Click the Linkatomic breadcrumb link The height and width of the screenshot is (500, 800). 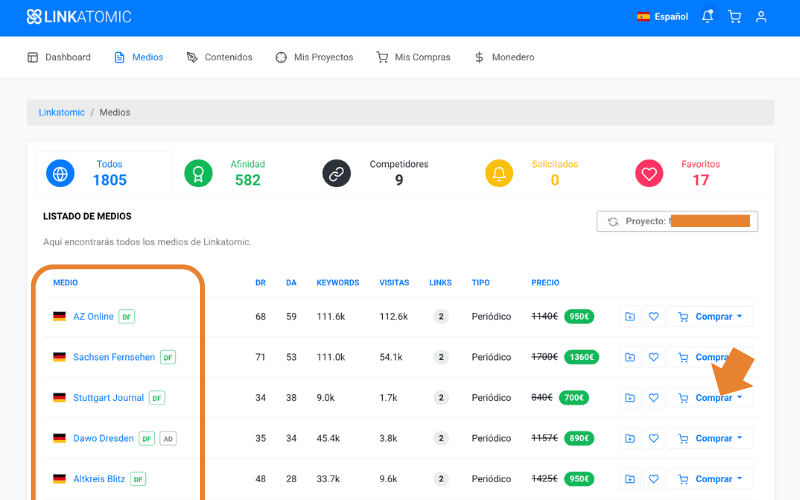click(x=62, y=112)
